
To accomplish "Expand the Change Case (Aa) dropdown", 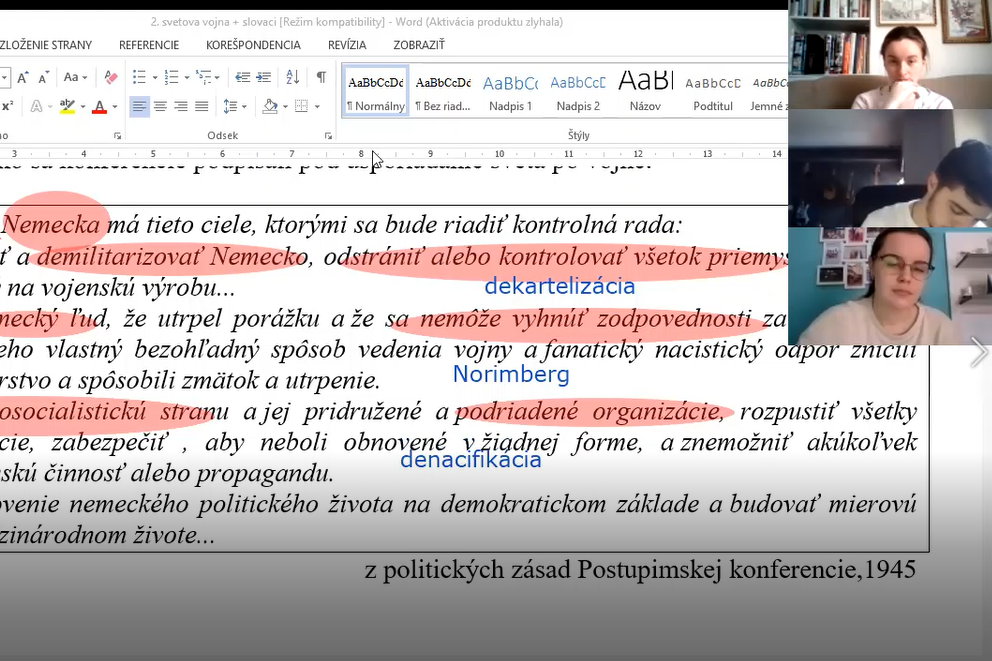I will point(75,77).
